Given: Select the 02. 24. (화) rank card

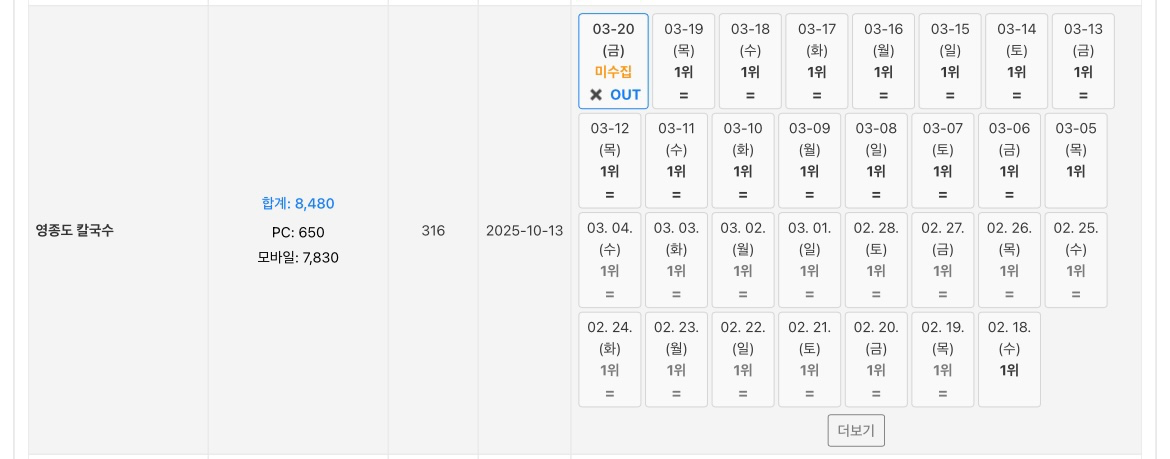Looking at the screenshot, I should click(609, 359).
